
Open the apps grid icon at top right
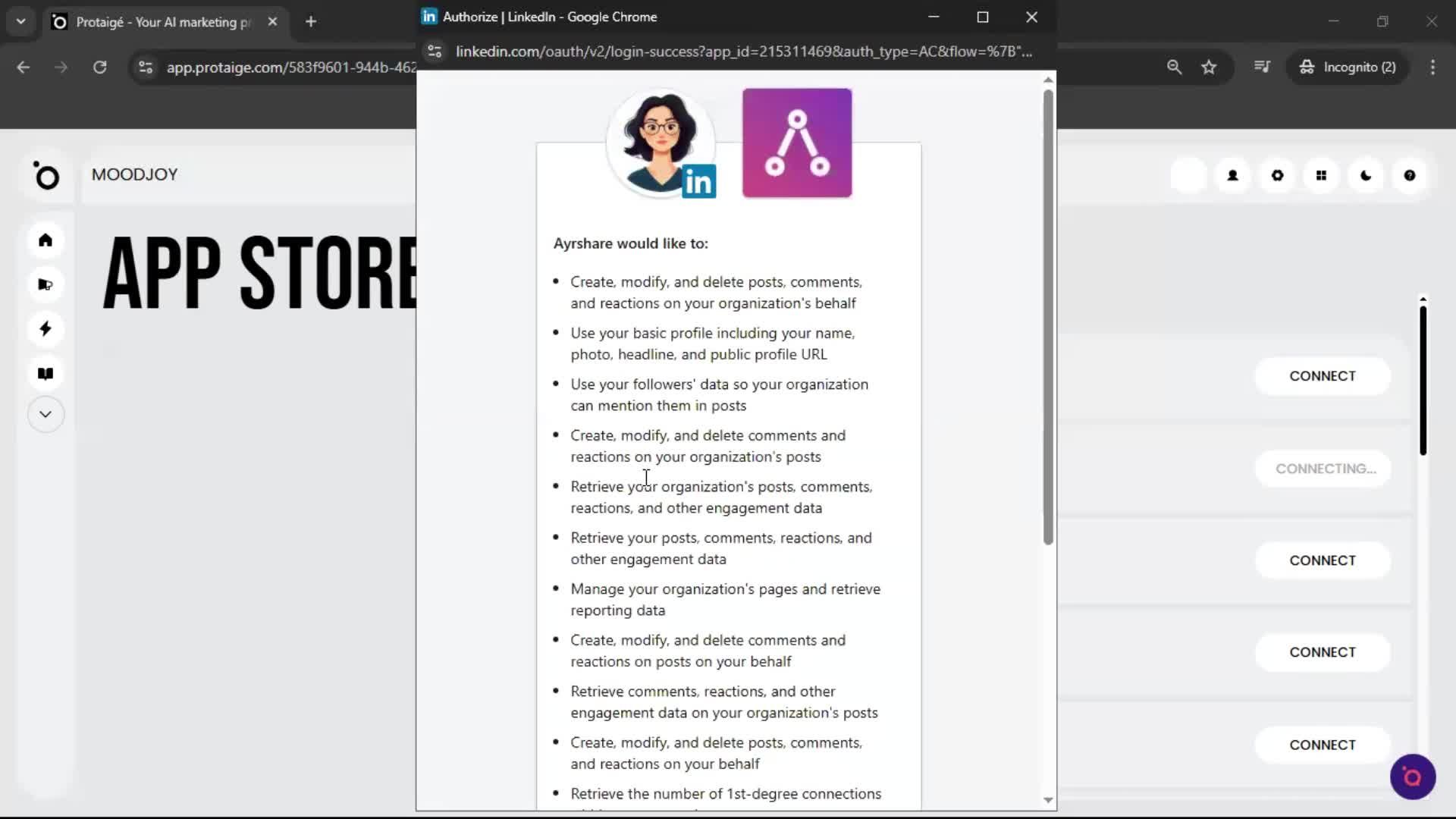(1322, 175)
